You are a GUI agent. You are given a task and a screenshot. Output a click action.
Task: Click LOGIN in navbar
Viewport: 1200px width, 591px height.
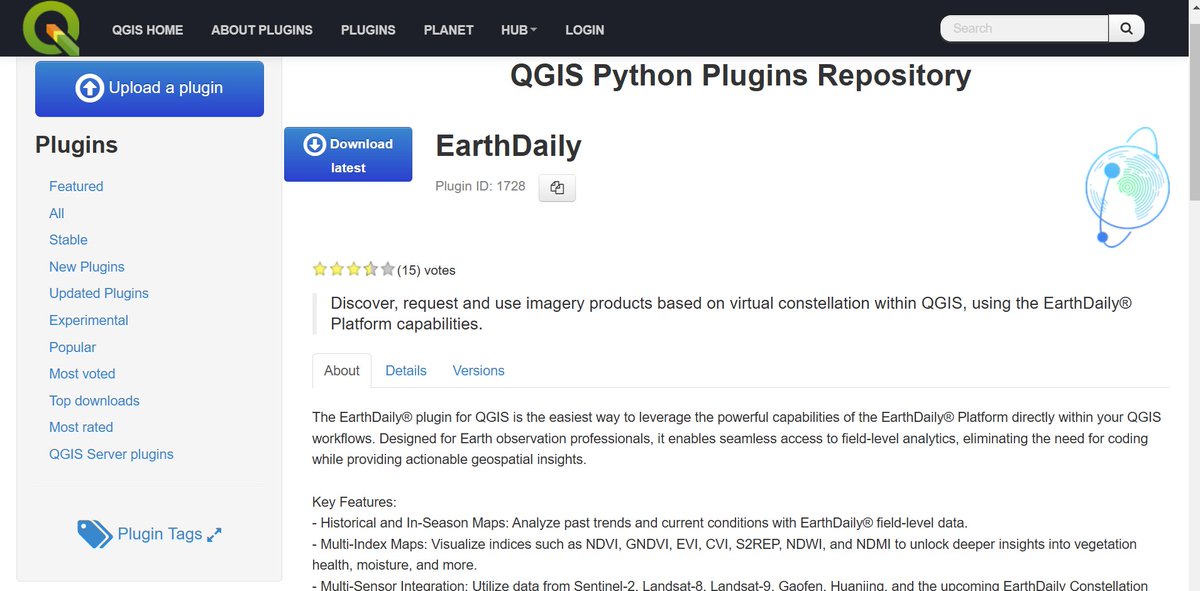[x=585, y=30]
